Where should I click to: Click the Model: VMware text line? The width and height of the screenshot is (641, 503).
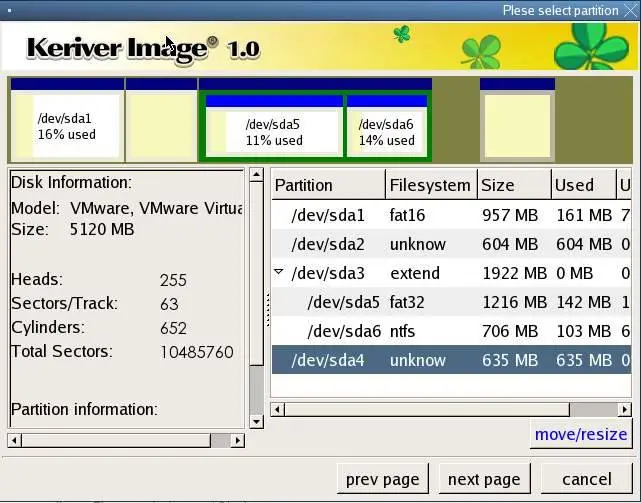[127, 208]
